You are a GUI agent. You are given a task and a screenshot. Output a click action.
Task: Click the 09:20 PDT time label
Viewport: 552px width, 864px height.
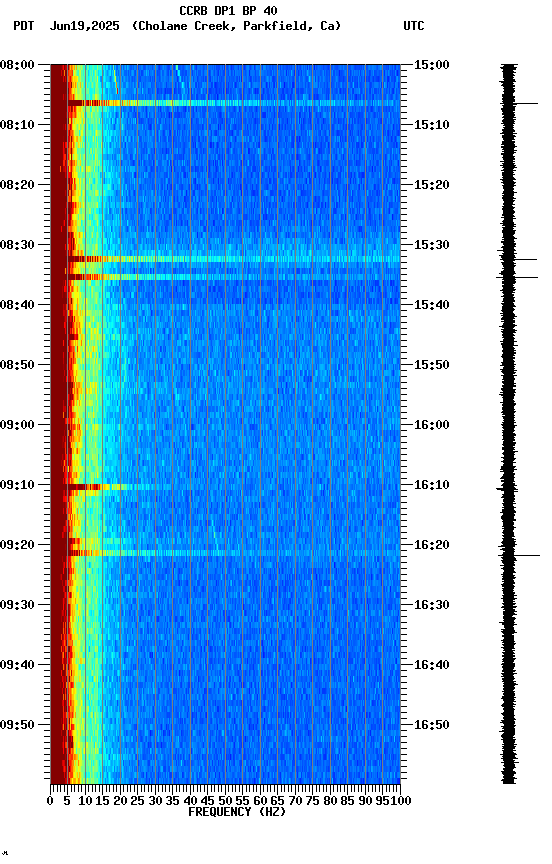pos(17,545)
